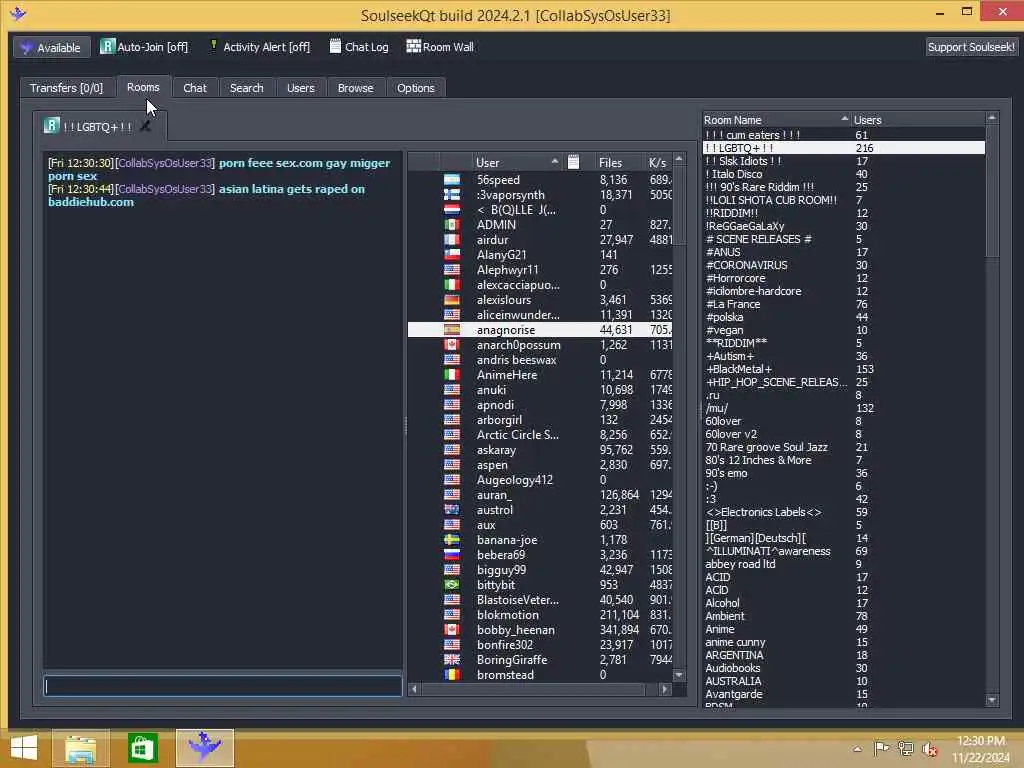Click the room icon on the joined room tab
This screenshot has width=1024, height=768.
pos(52,125)
